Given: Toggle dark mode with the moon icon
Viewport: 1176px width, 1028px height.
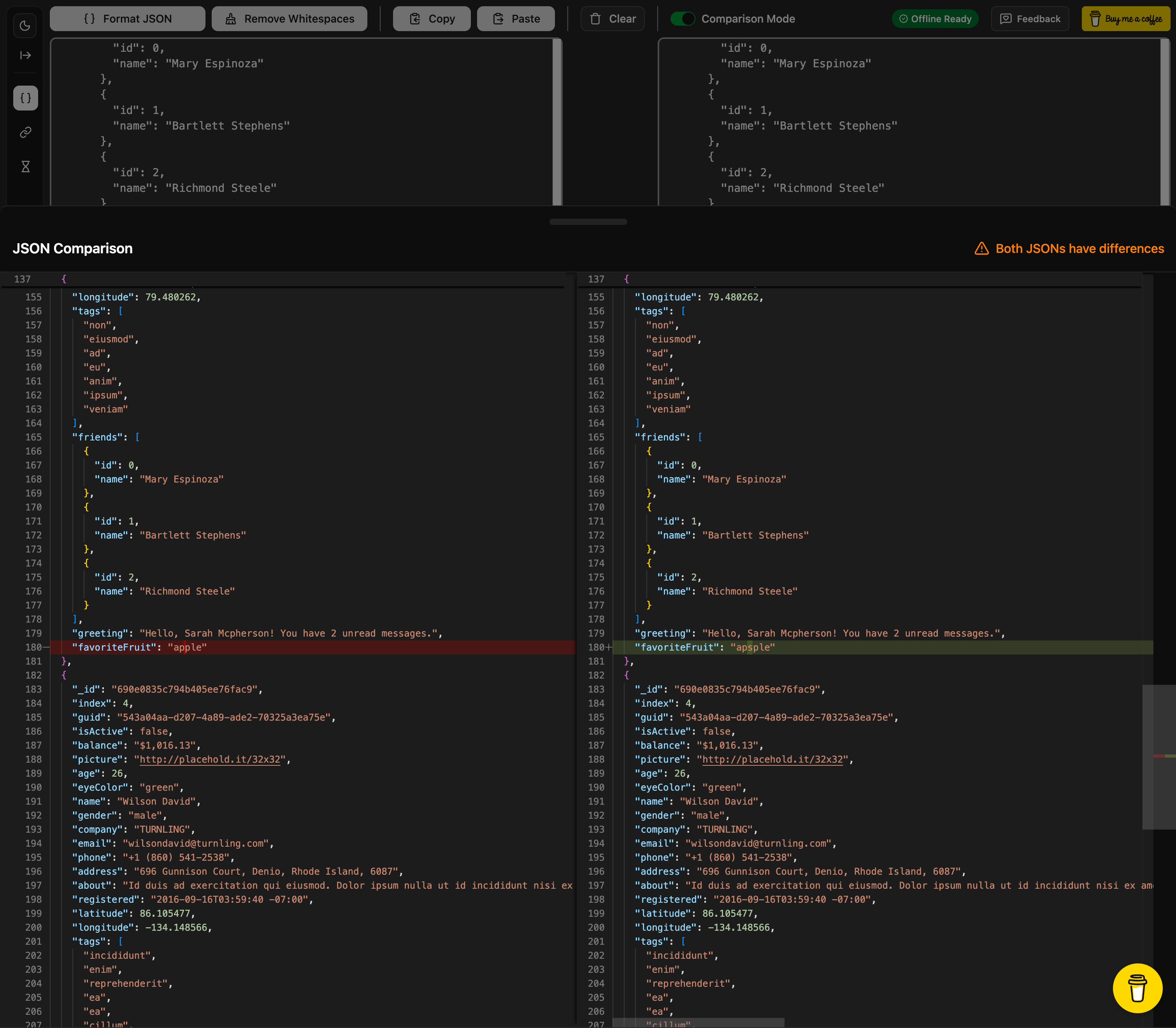Looking at the screenshot, I should coord(25,25).
